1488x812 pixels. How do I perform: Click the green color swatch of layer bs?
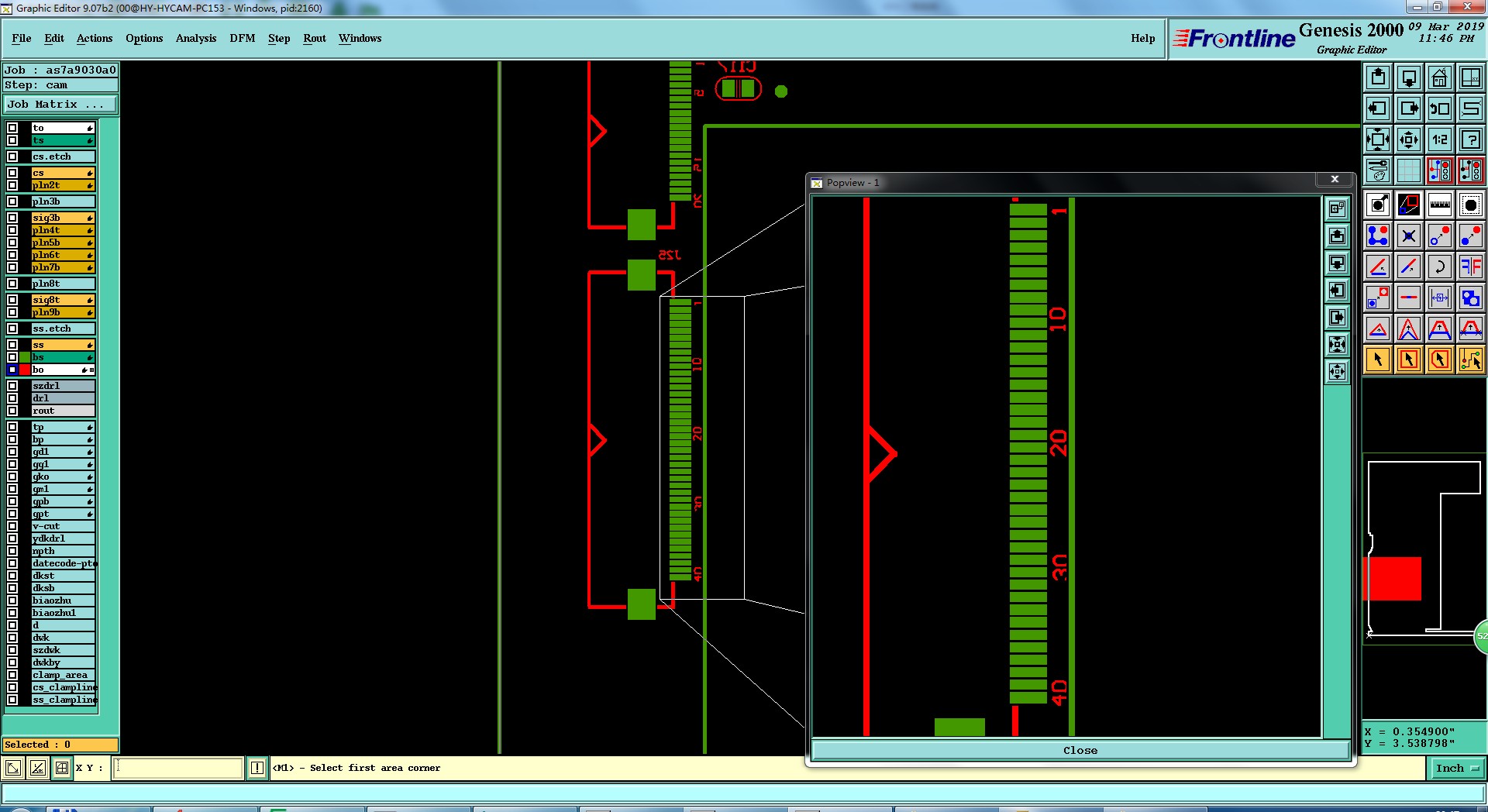click(x=25, y=357)
